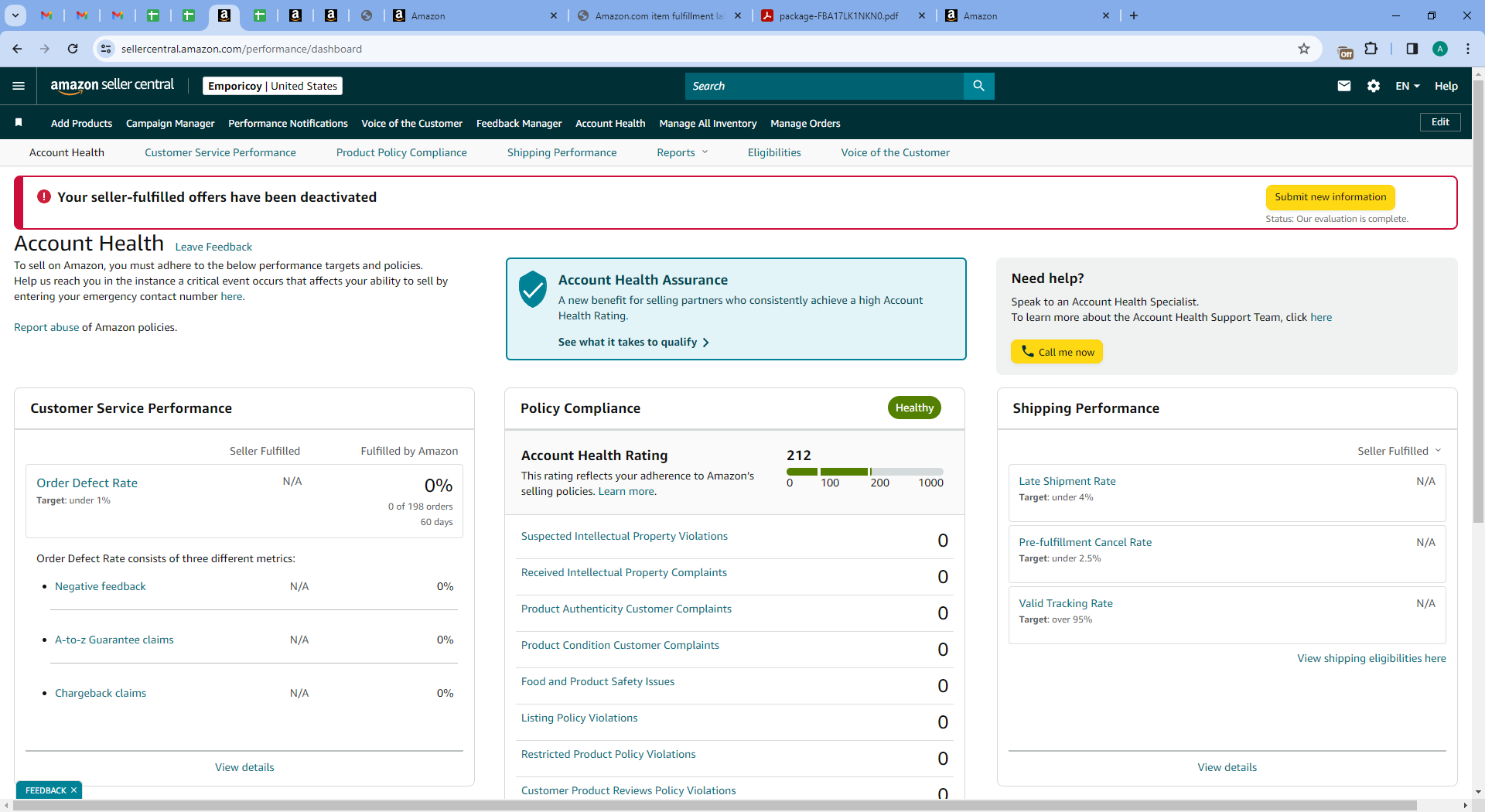Open the Seller Central hamburger menu

(19, 86)
